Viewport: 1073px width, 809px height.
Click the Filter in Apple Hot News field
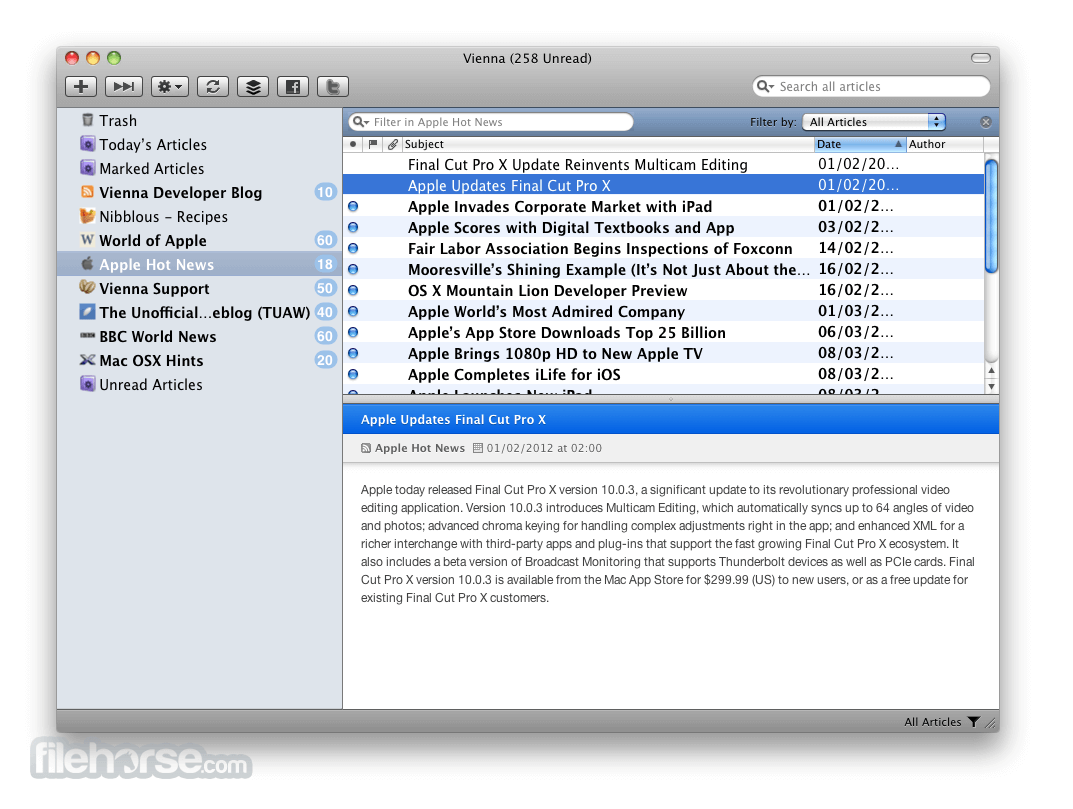[491, 122]
